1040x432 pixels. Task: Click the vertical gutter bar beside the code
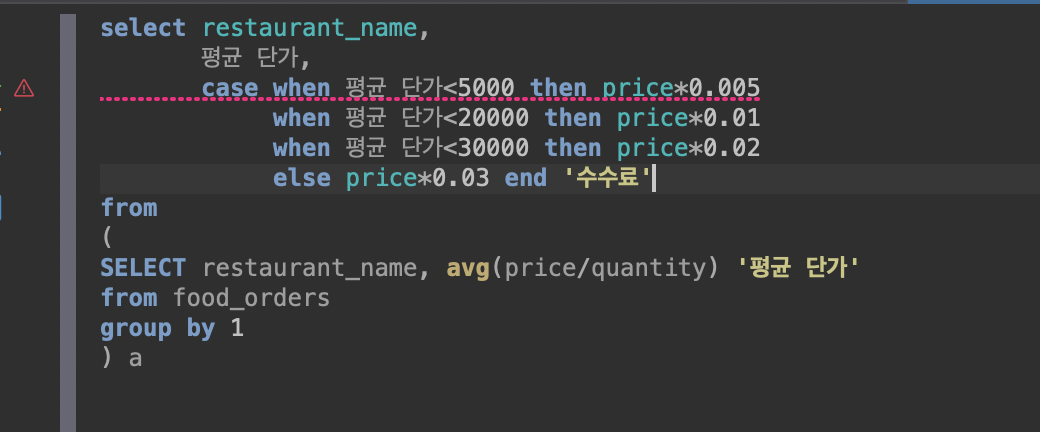click(68, 223)
